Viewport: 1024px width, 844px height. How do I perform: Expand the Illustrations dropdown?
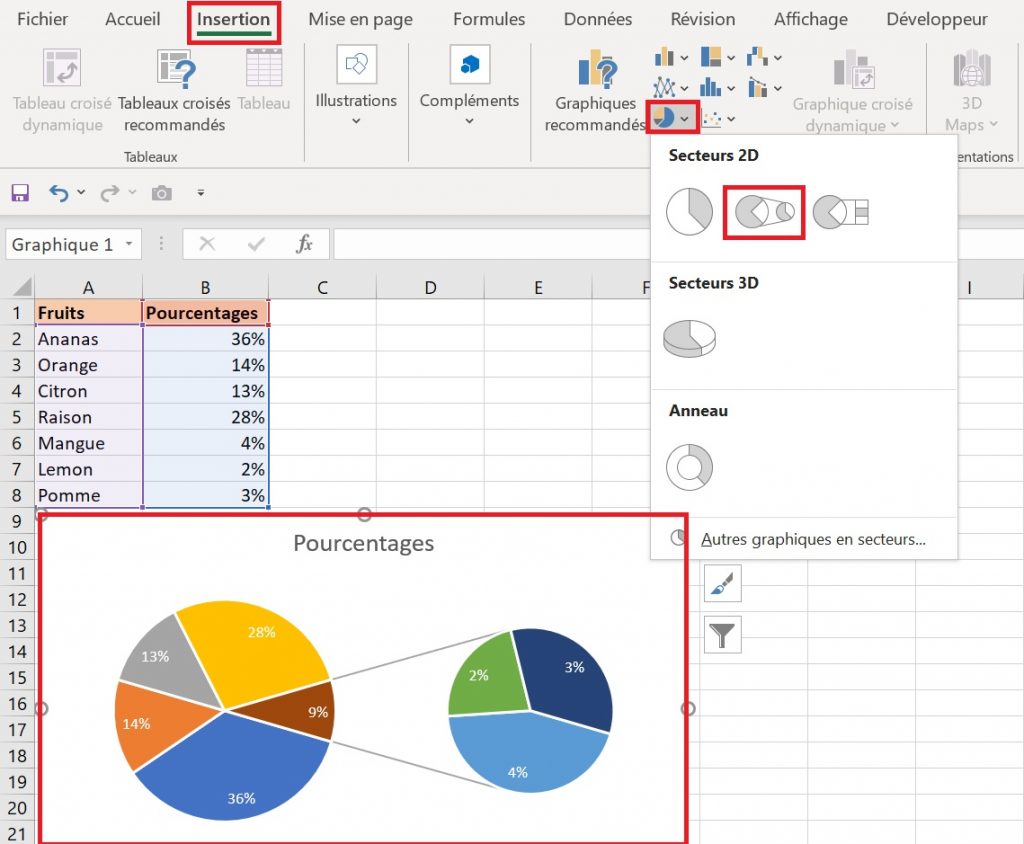click(356, 120)
